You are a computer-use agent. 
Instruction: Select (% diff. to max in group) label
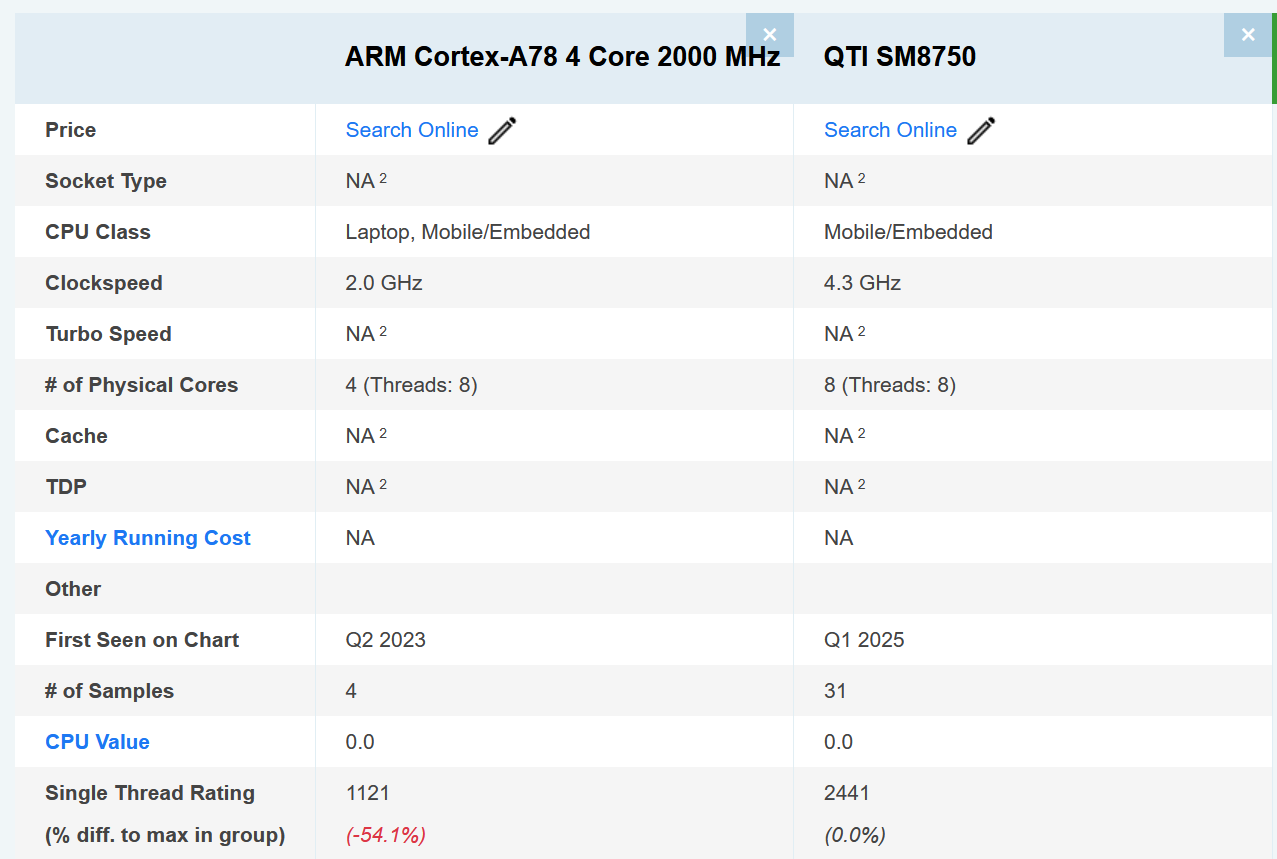pos(165,835)
